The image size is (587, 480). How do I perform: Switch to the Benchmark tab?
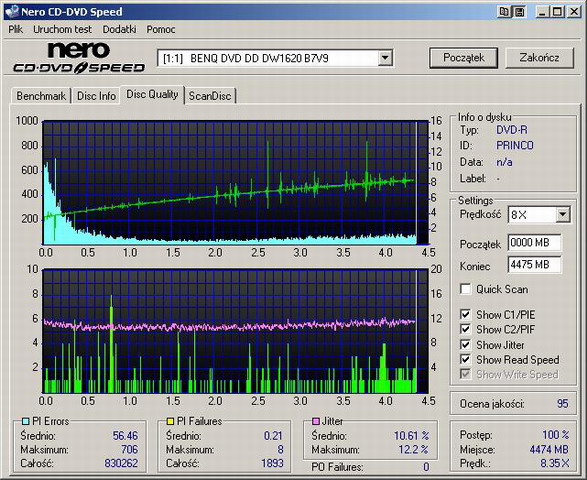coord(41,96)
